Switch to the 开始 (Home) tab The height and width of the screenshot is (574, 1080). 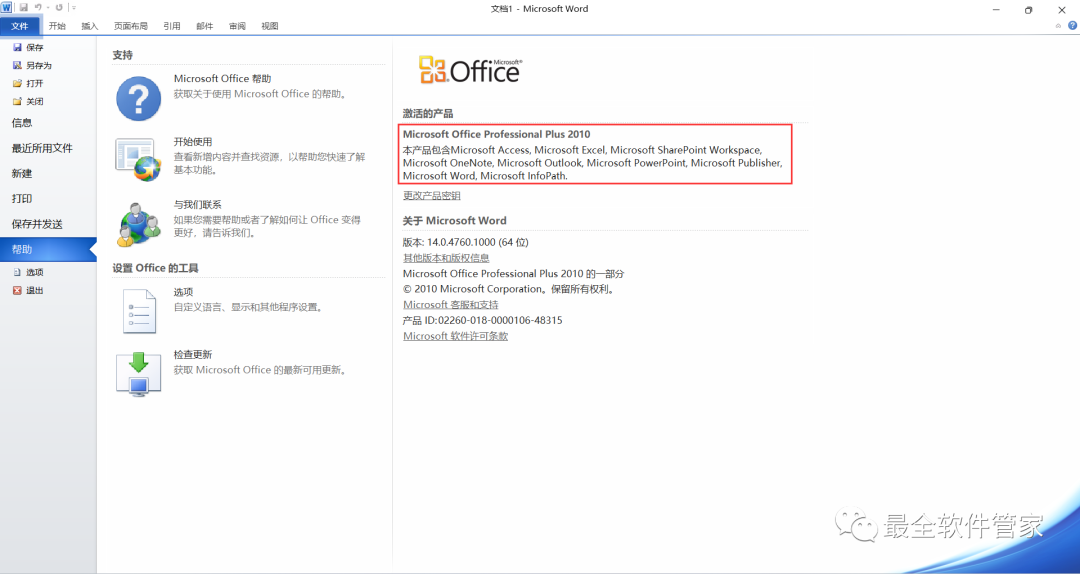pyautogui.click(x=57, y=26)
